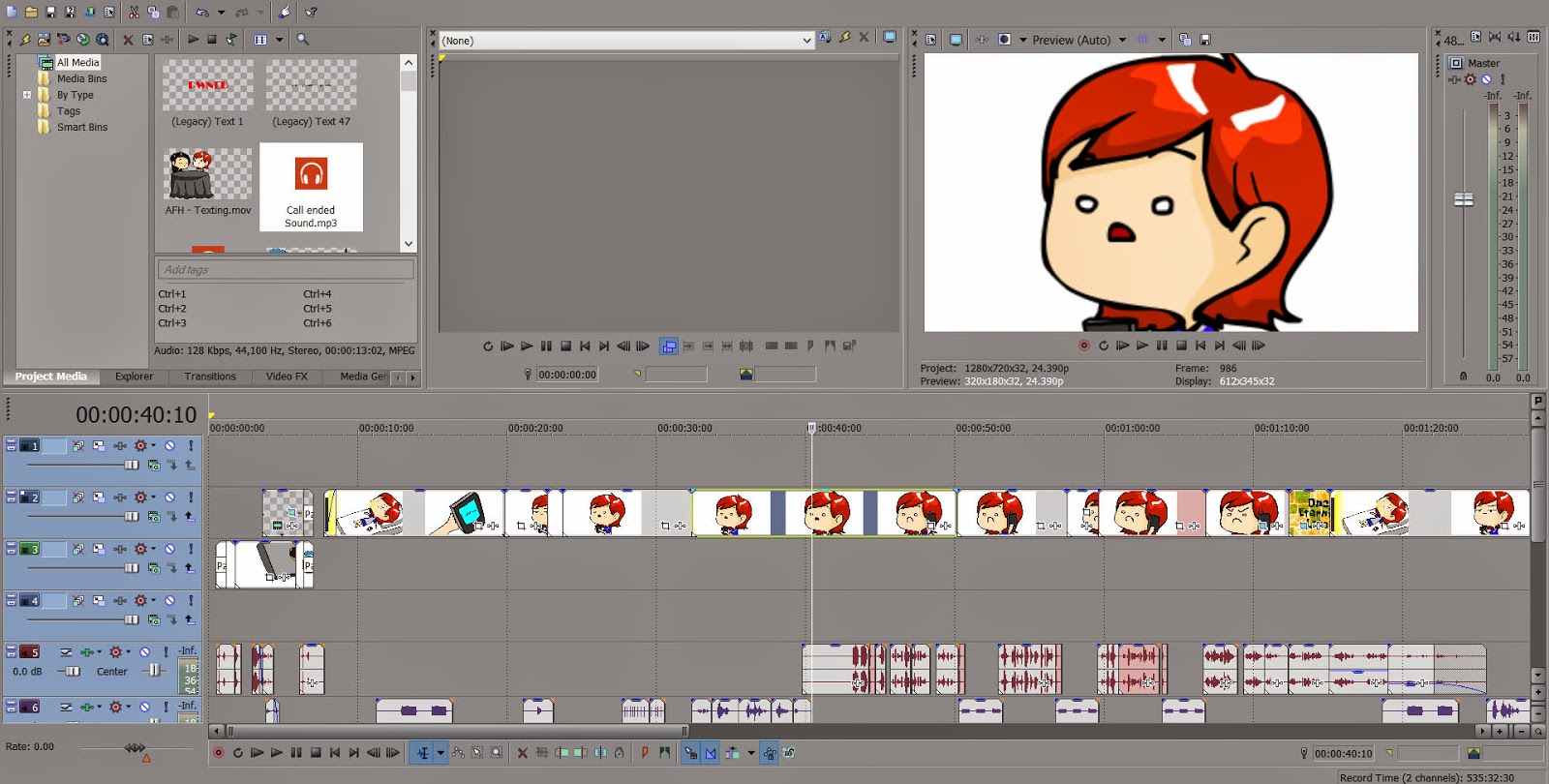The height and width of the screenshot is (784, 1549).
Task: Expand the By Type folder in the media tree
Action: [27, 95]
